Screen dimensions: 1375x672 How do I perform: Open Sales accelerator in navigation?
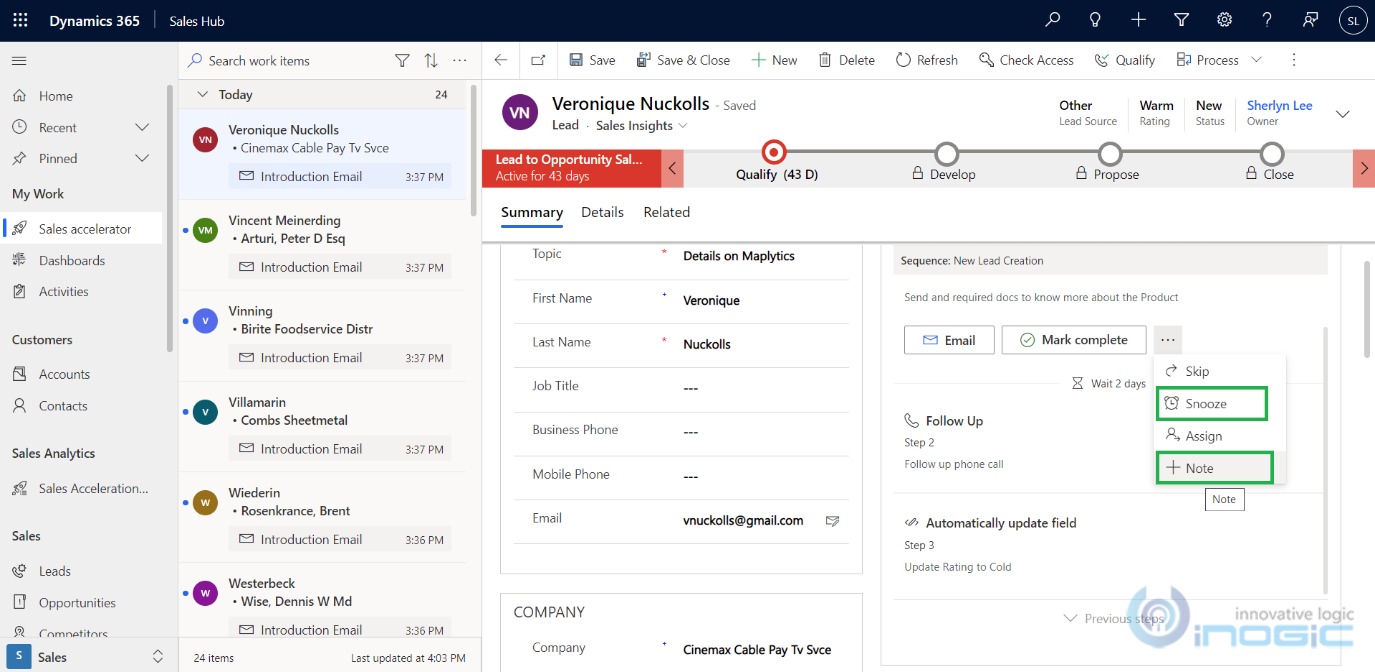coord(84,229)
